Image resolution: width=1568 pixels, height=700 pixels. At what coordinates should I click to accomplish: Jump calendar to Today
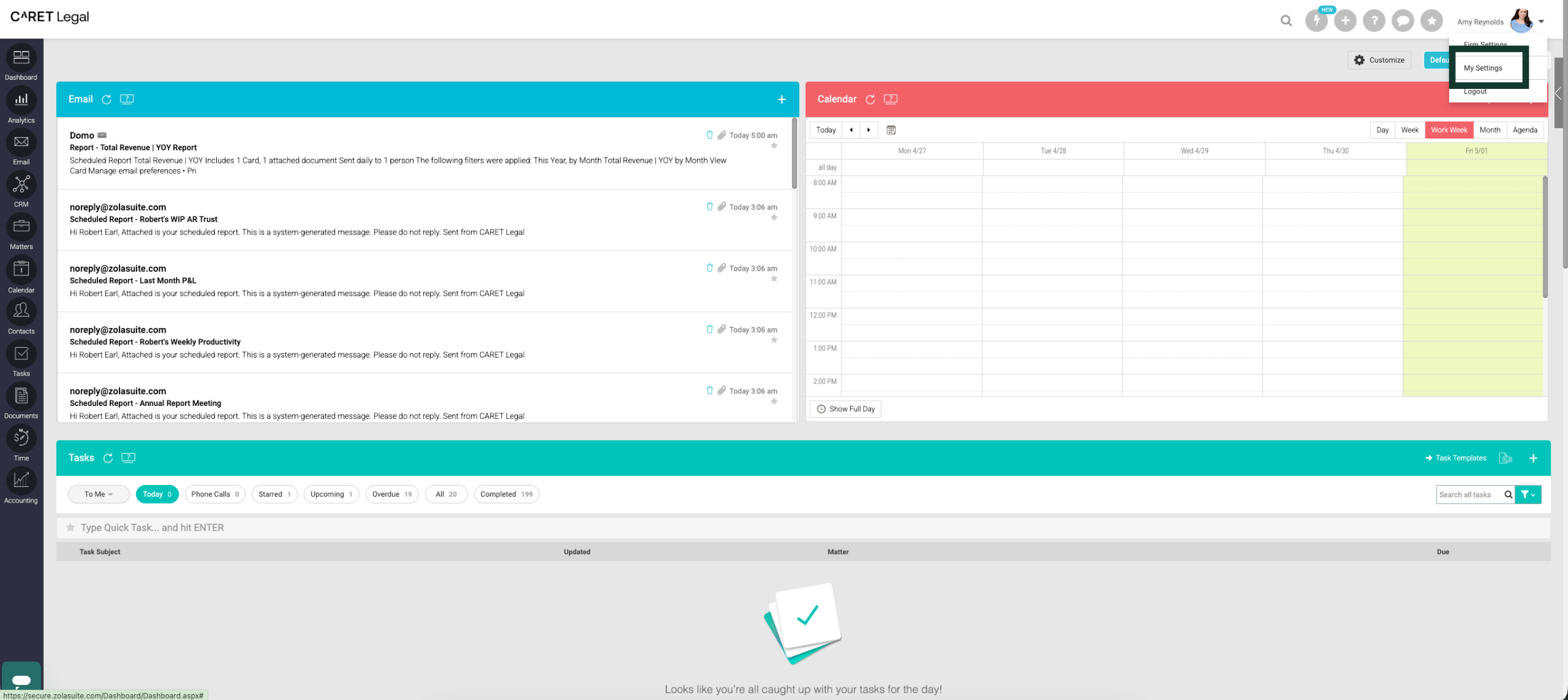826,130
